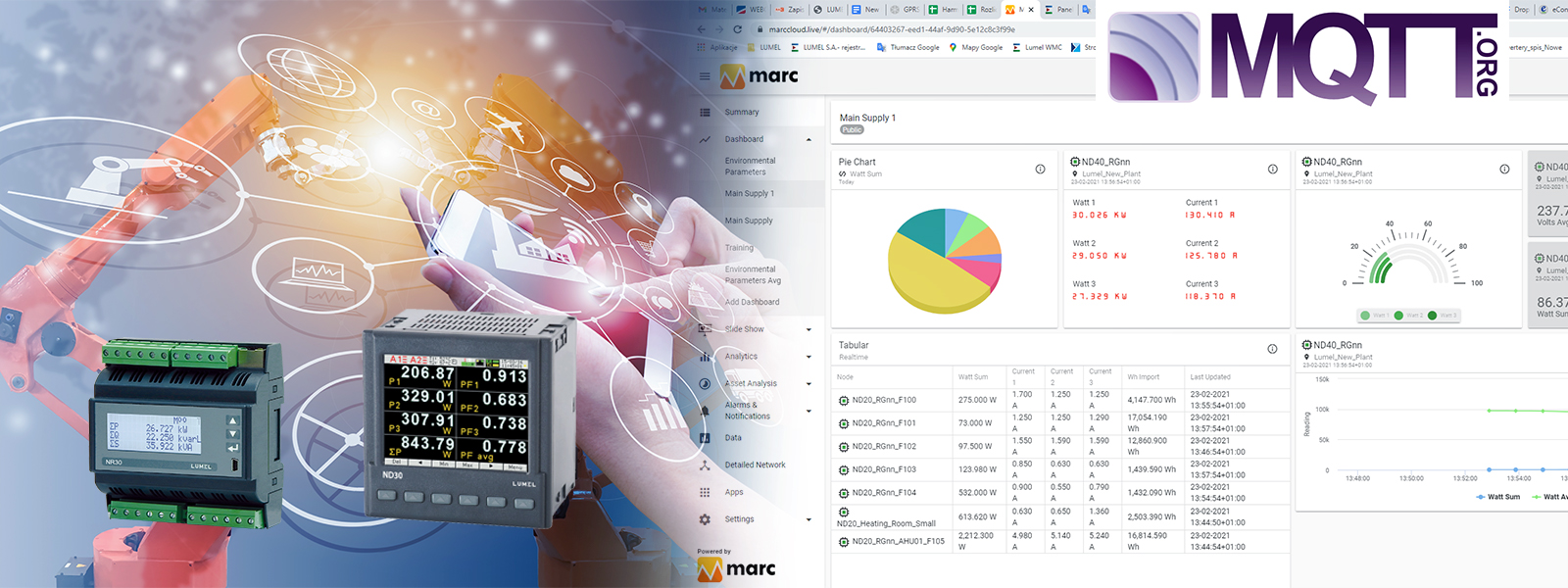1568x588 pixels.
Task: Click the marc logo in header
Action: pyautogui.click(x=759, y=75)
